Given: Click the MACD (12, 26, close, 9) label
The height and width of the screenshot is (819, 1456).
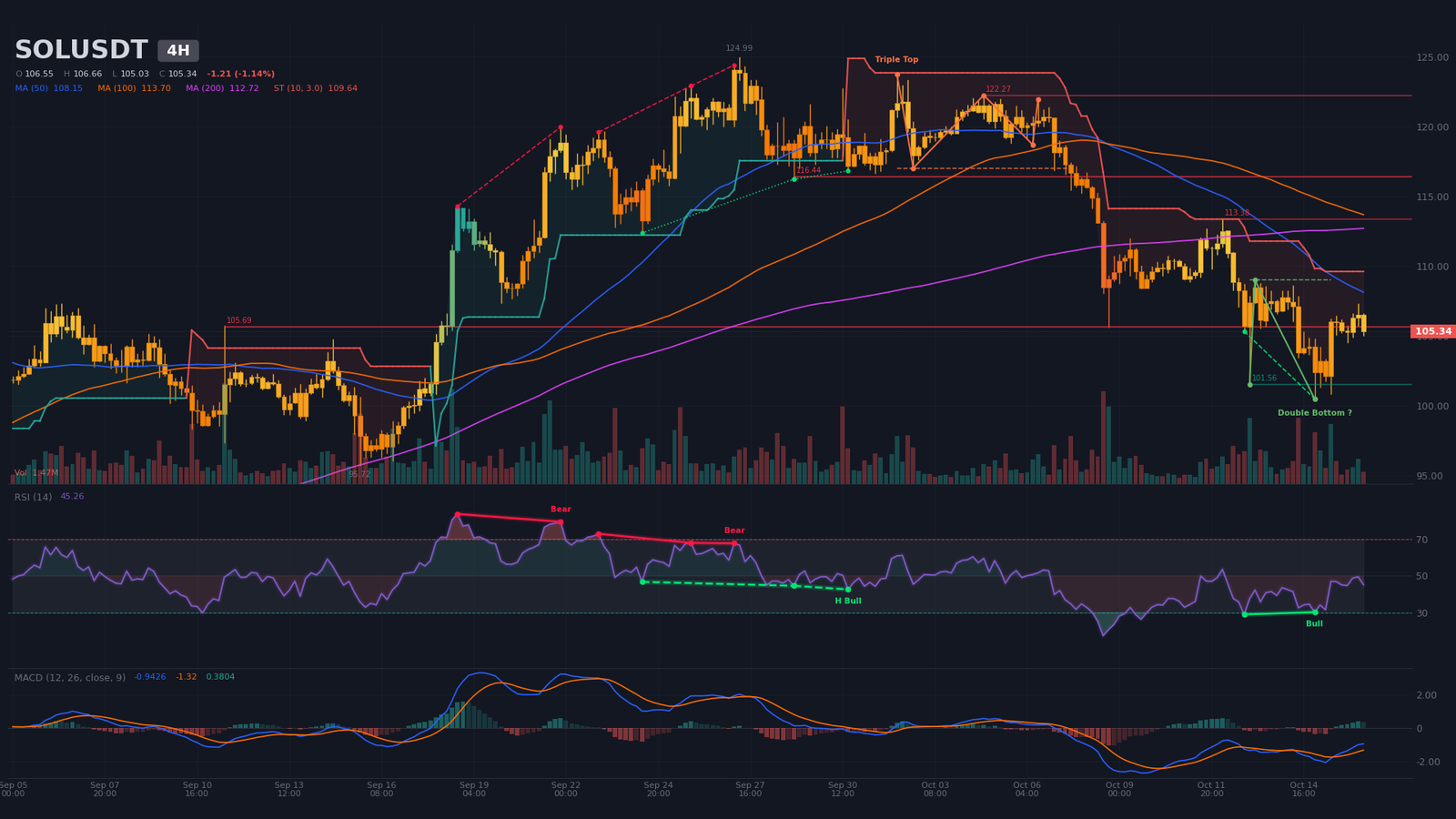Looking at the screenshot, I should coord(70,677).
